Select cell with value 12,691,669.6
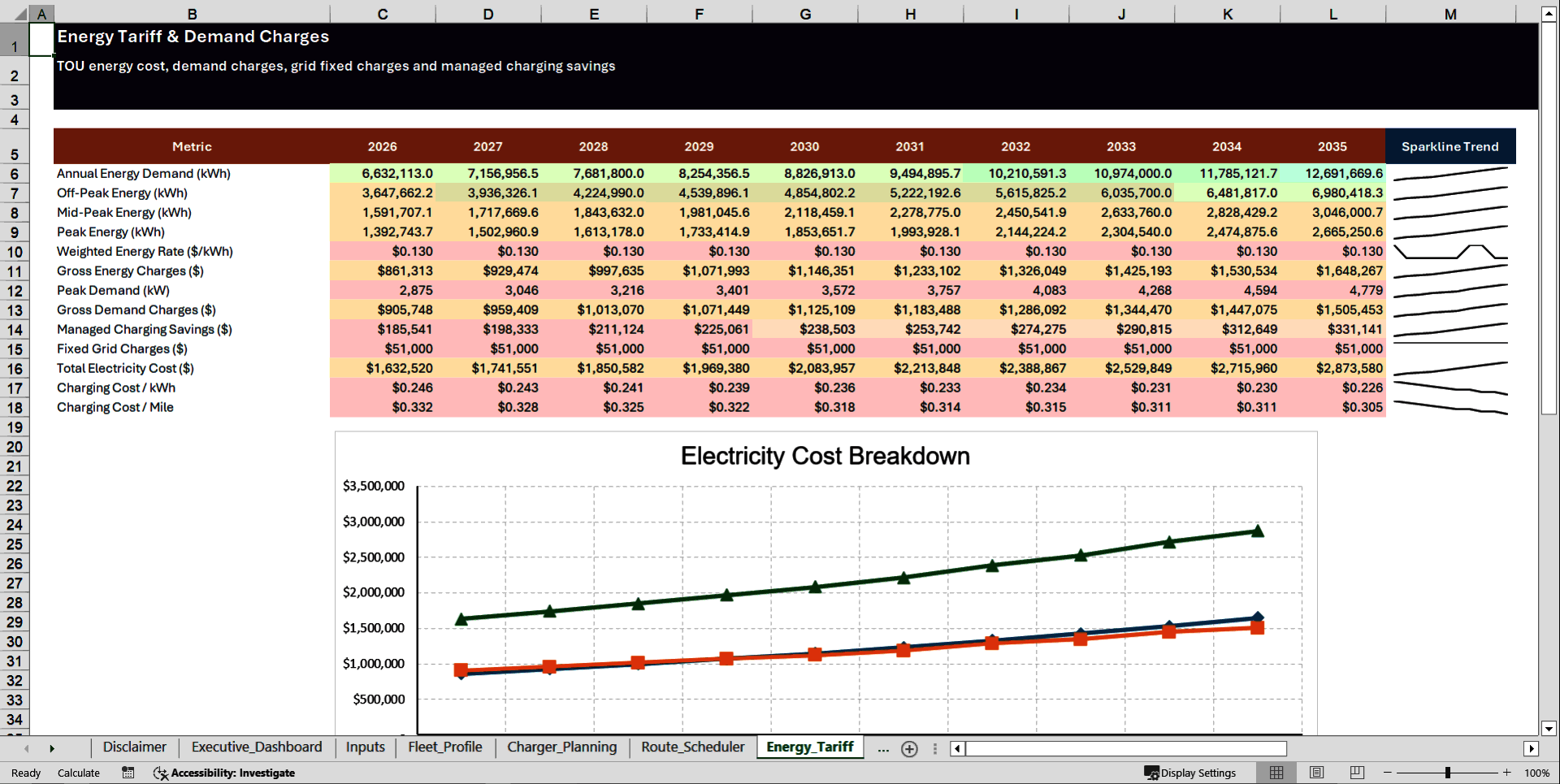This screenshot has height=784, width=1560. [1333, 174]
